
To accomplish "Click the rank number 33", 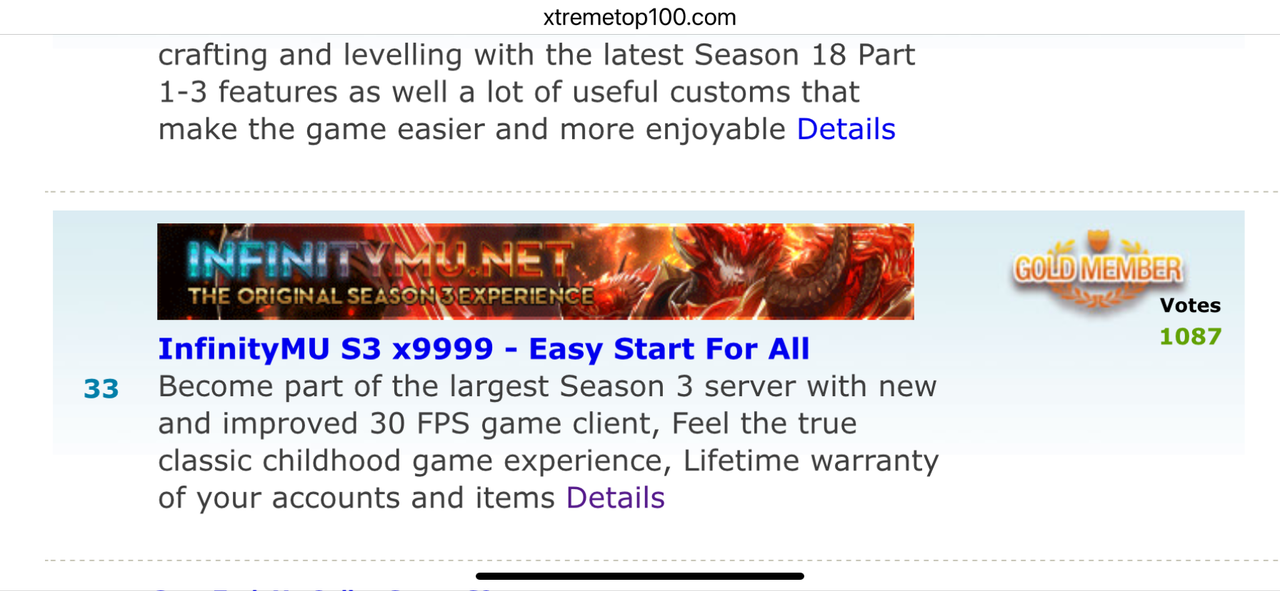I will [101, 389].
